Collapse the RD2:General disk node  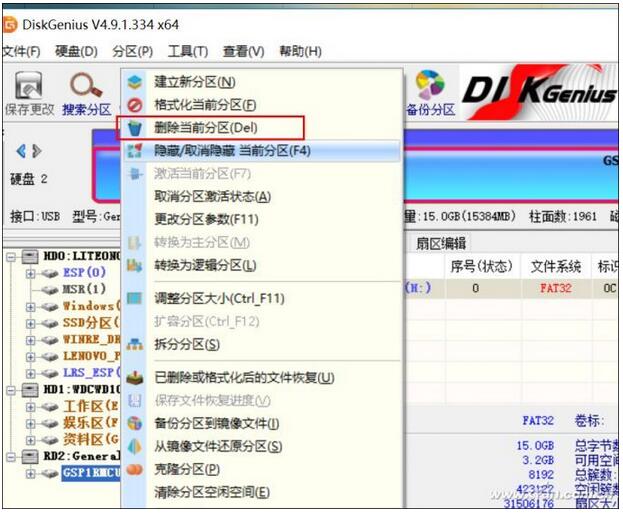tap(11, 457)
